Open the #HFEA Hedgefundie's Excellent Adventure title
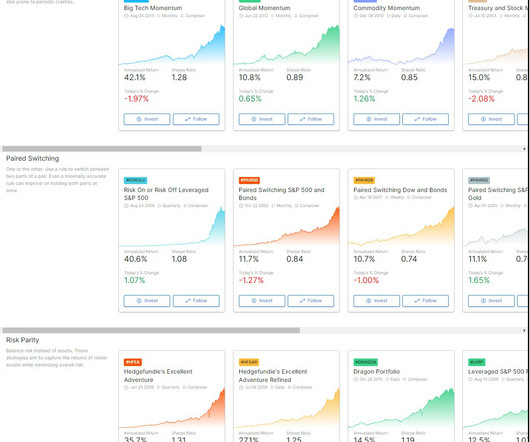Image resolution: width=530 pixels, height=442 pixels. (158, 375)
